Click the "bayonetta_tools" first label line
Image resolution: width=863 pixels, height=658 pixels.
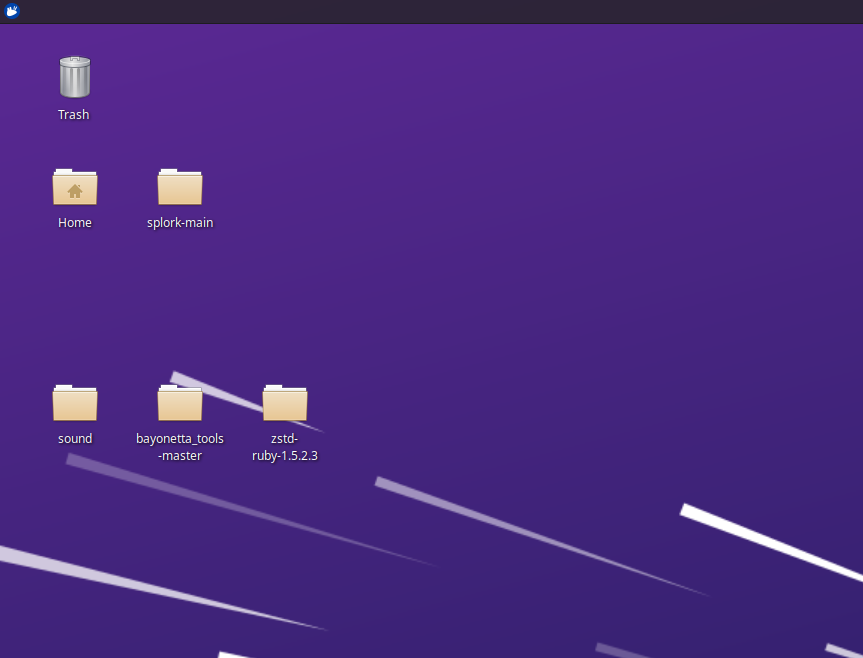click(x=180, y=439)
